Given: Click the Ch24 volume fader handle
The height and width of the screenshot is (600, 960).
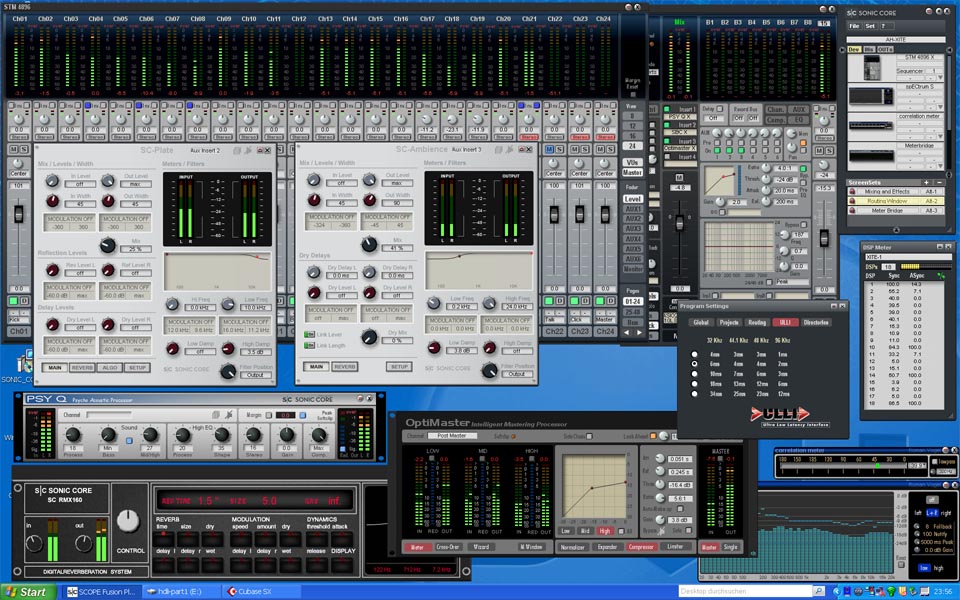Looking at the screenshot, I should coord(605,214).
